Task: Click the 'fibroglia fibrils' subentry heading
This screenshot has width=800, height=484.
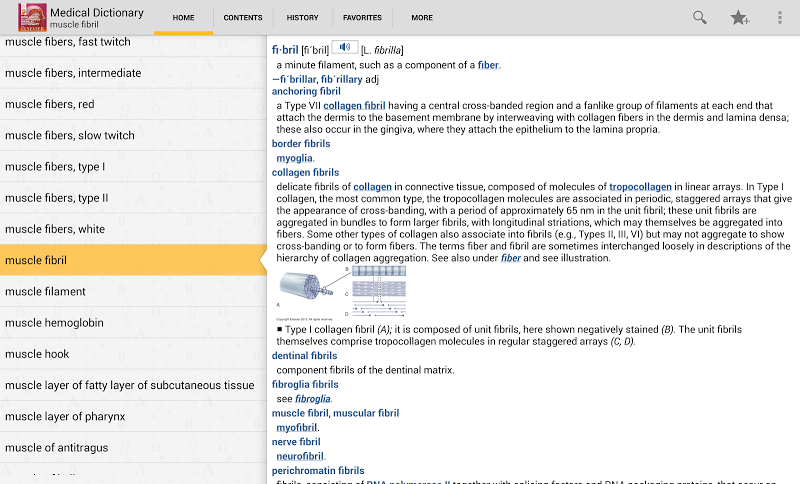Action: (x=305, y=385)
